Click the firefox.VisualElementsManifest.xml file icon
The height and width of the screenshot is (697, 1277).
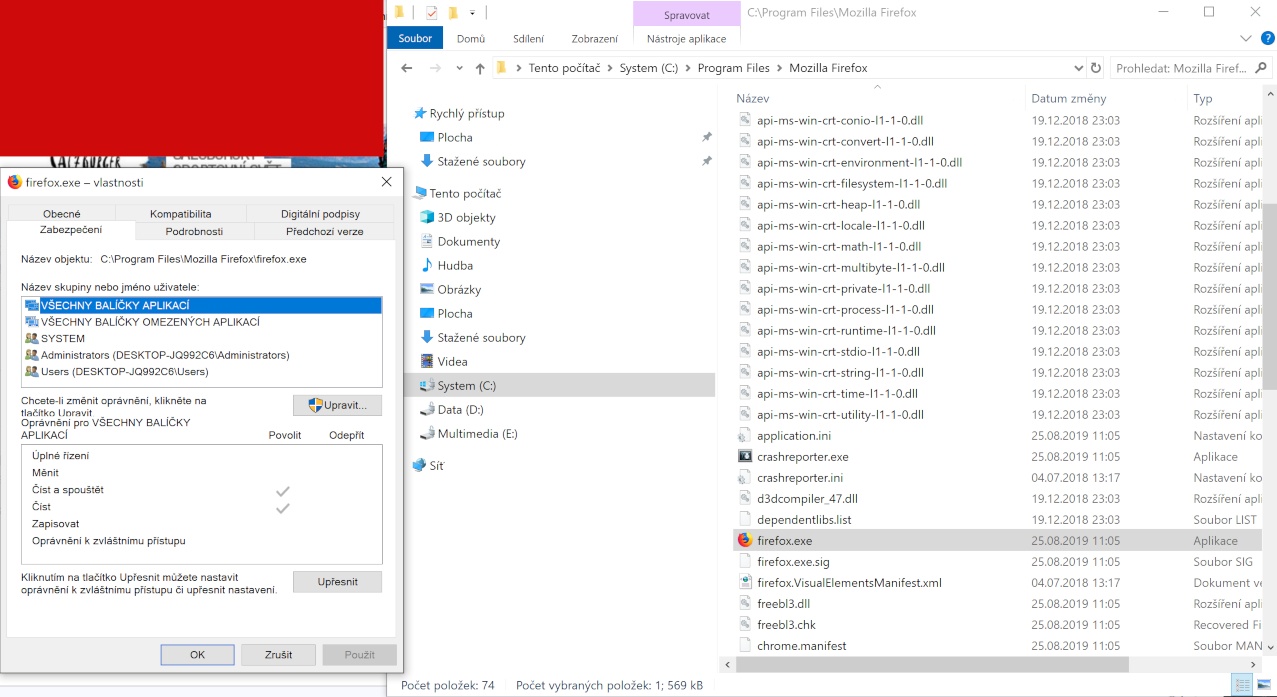744,582
